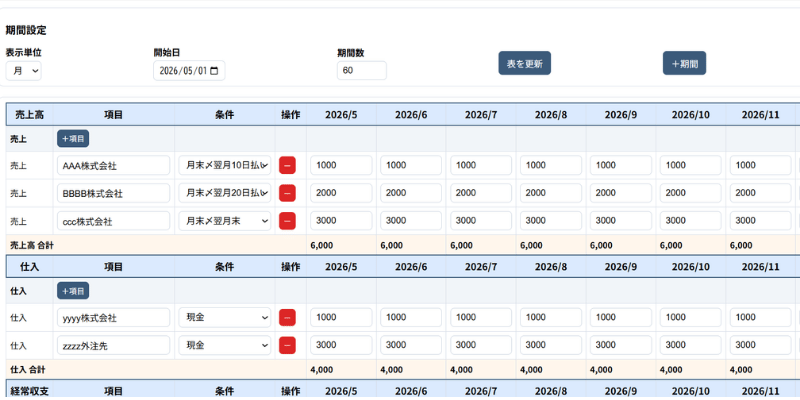Add a new item under 仕入

pos(73,291)
